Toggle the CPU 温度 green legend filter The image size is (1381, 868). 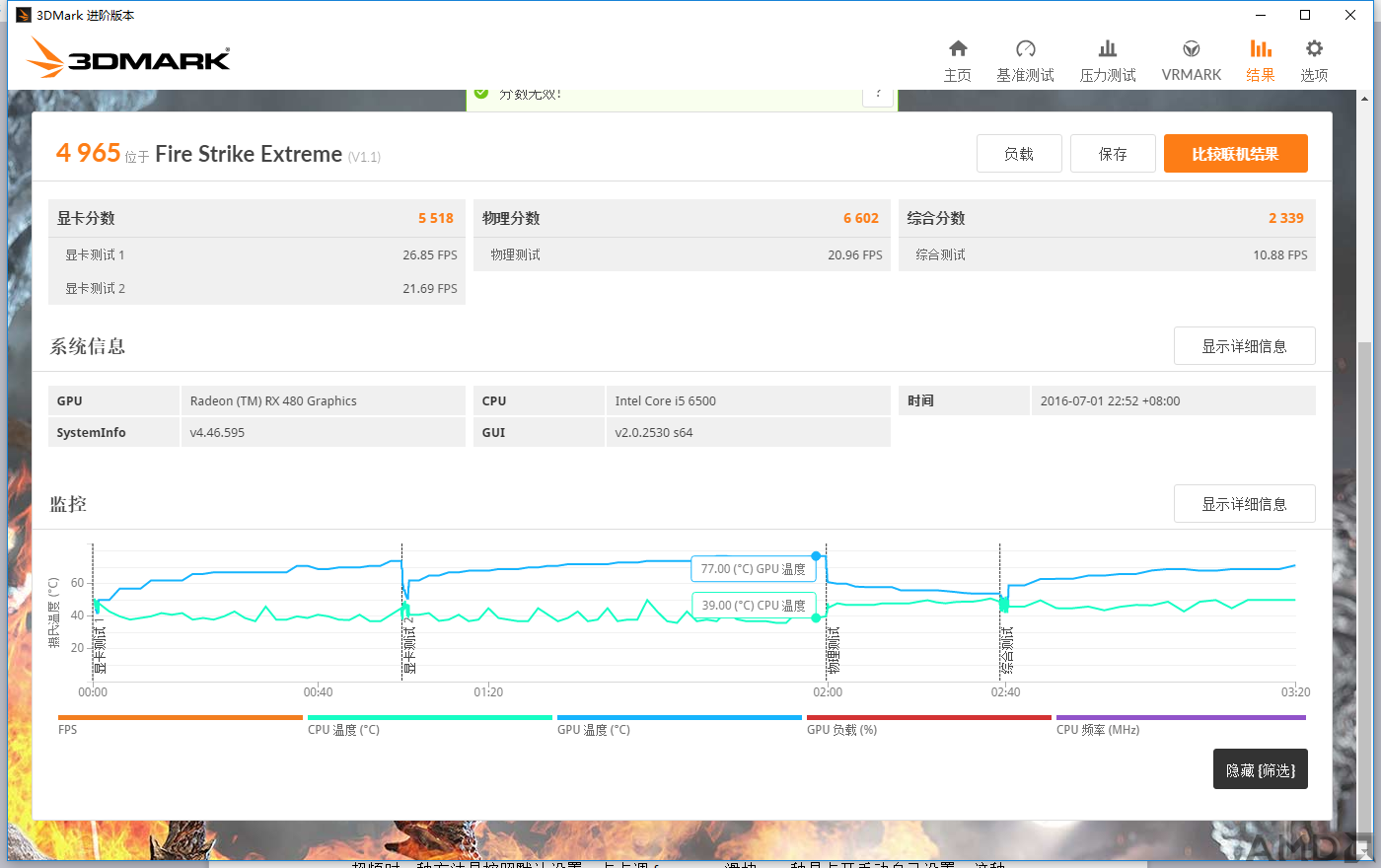click(x=430, y=725)
